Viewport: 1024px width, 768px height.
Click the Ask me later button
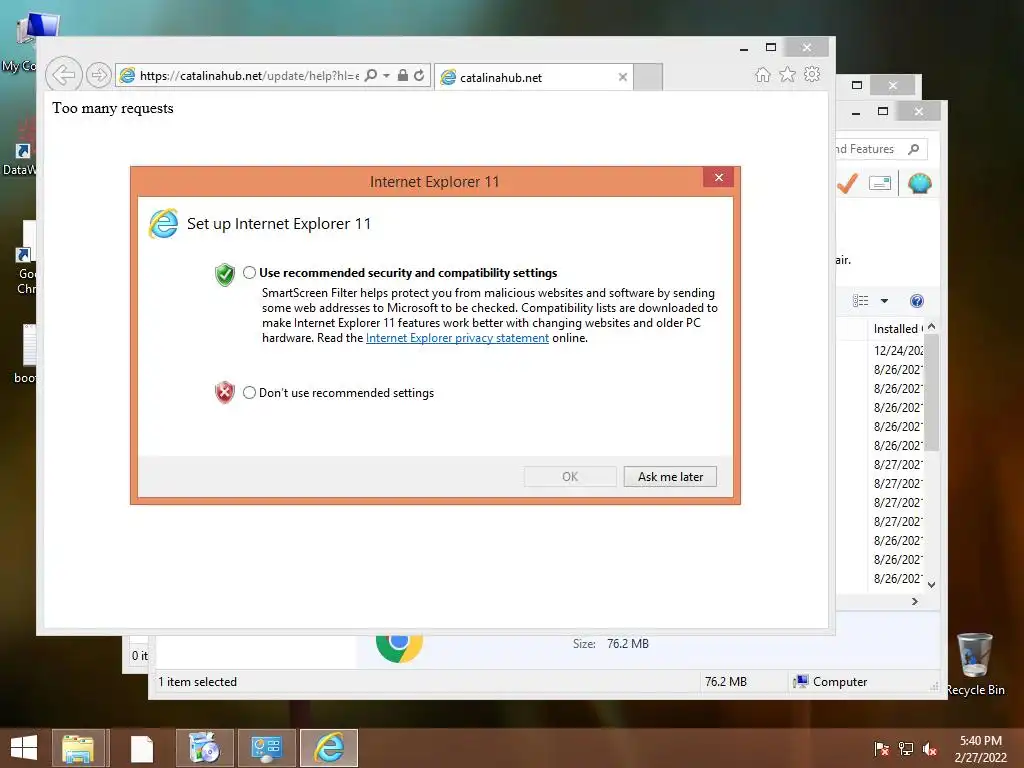coord(670,477)
